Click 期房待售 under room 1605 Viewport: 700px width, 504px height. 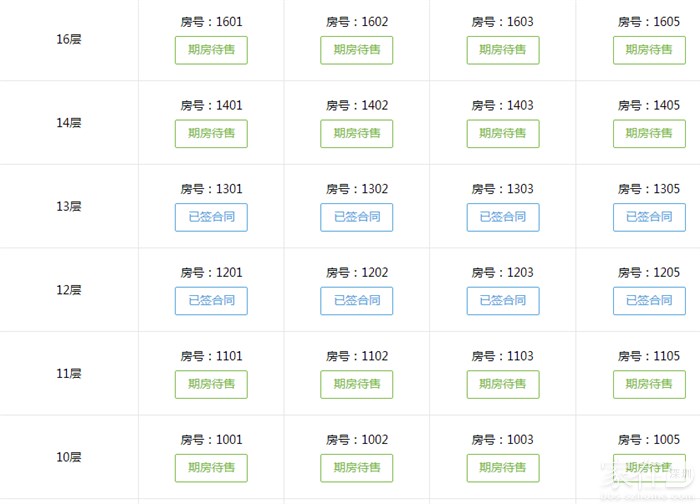[x=649, y=50]
